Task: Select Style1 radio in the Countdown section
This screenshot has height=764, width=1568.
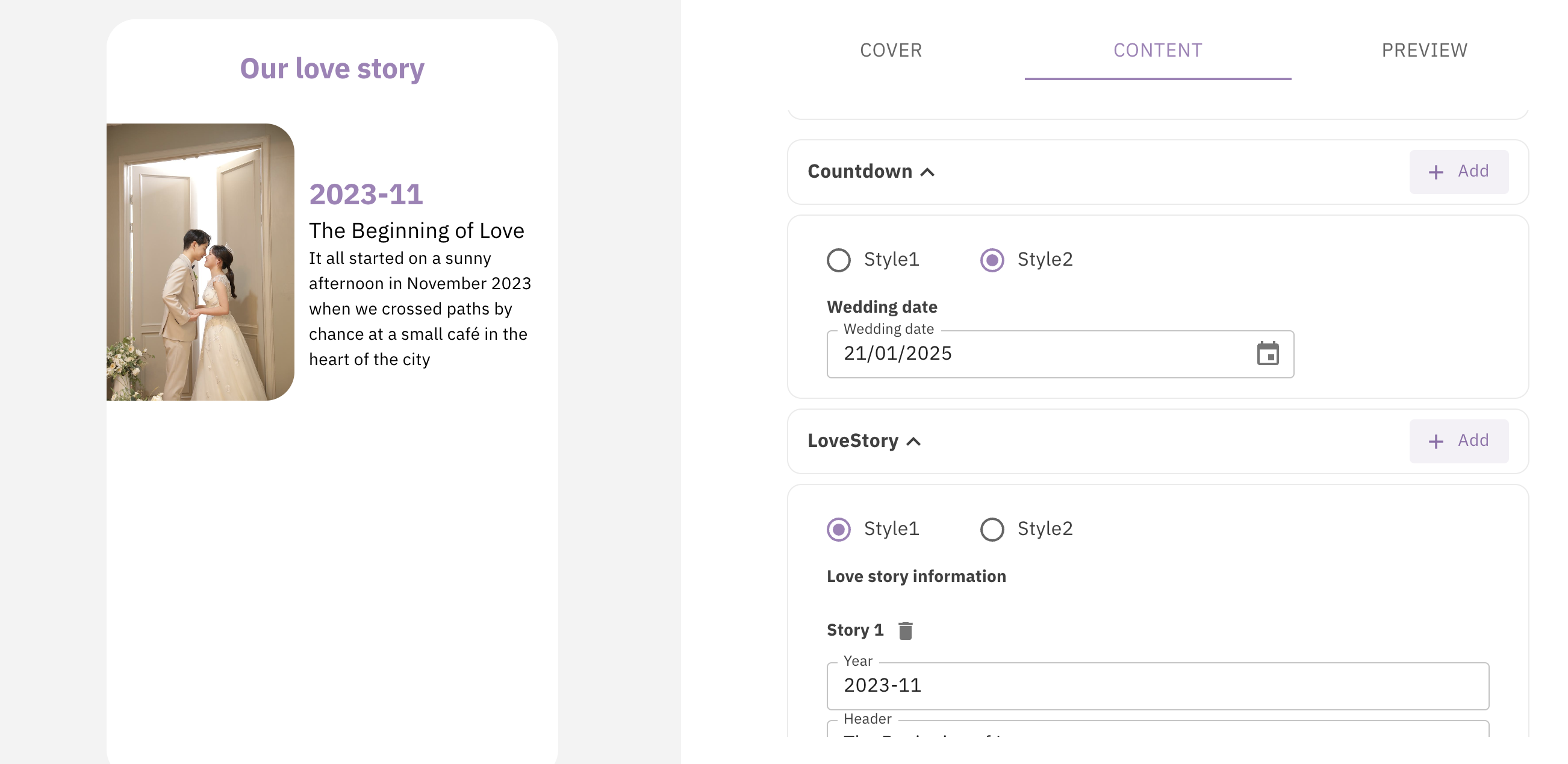Action: [838, 260]
